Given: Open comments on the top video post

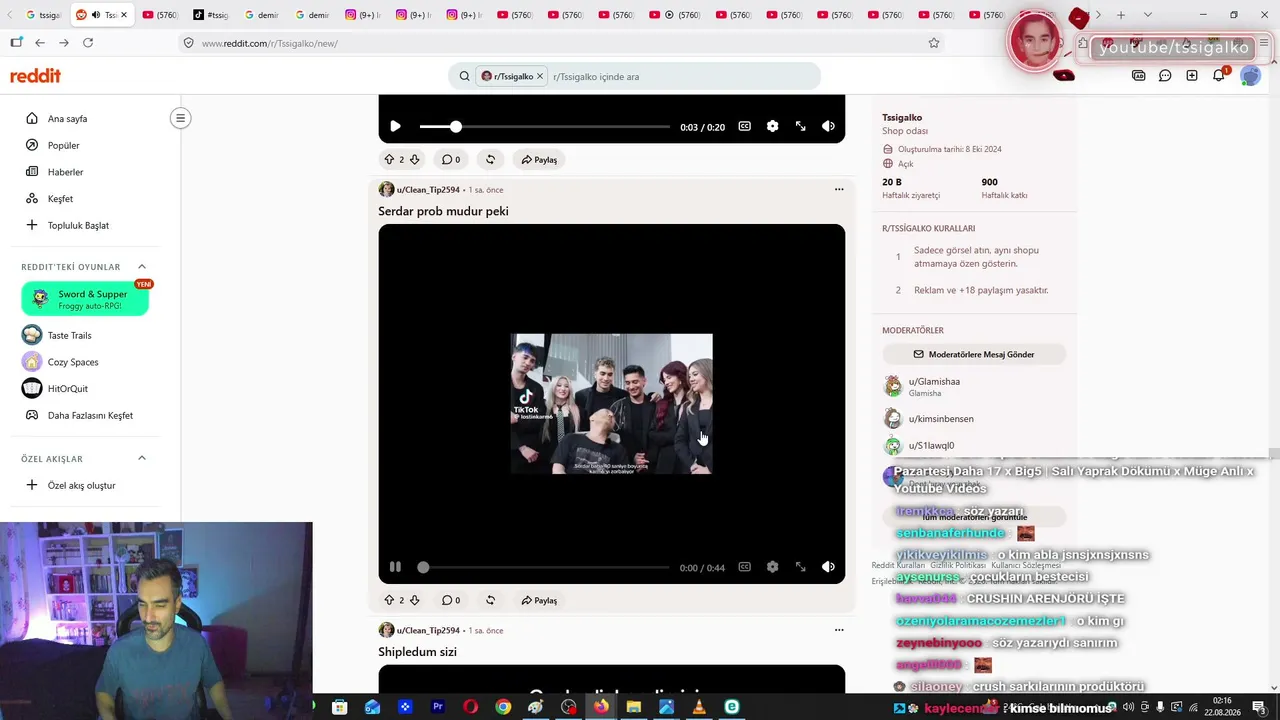Looking at the screenshot, I should 451,159.
